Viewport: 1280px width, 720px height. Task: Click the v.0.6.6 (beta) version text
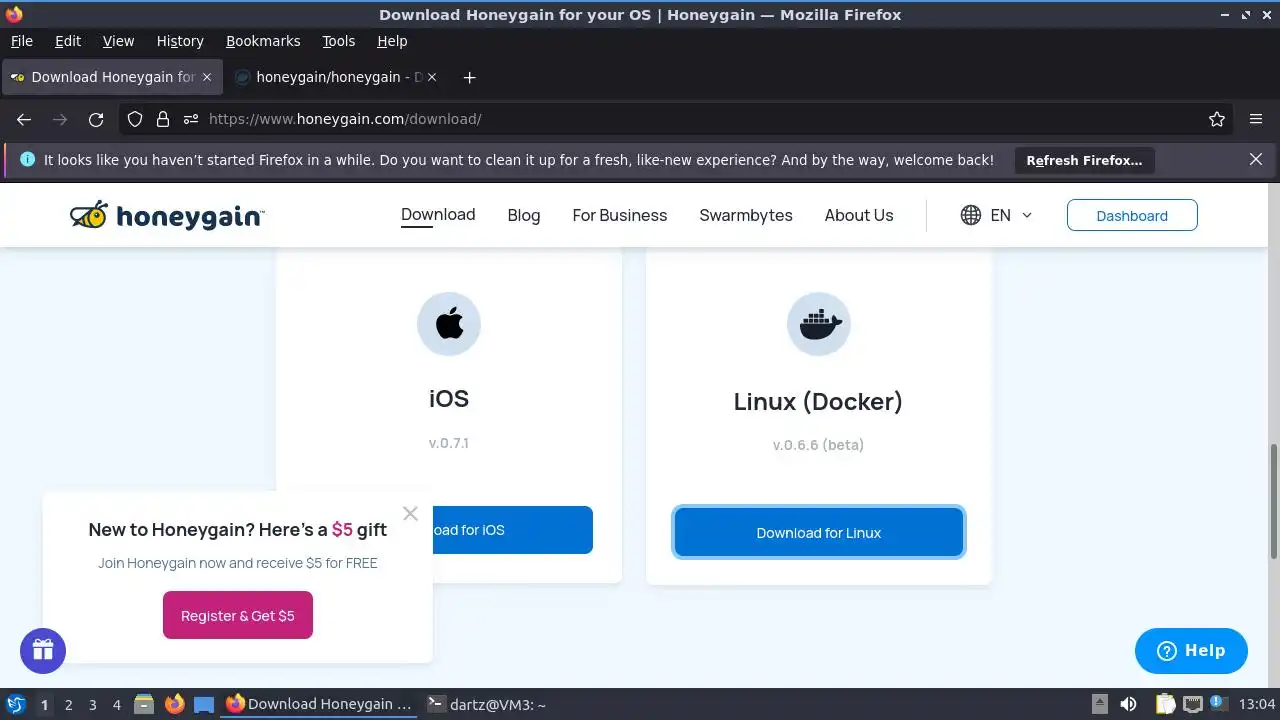[x=818, y=445]
